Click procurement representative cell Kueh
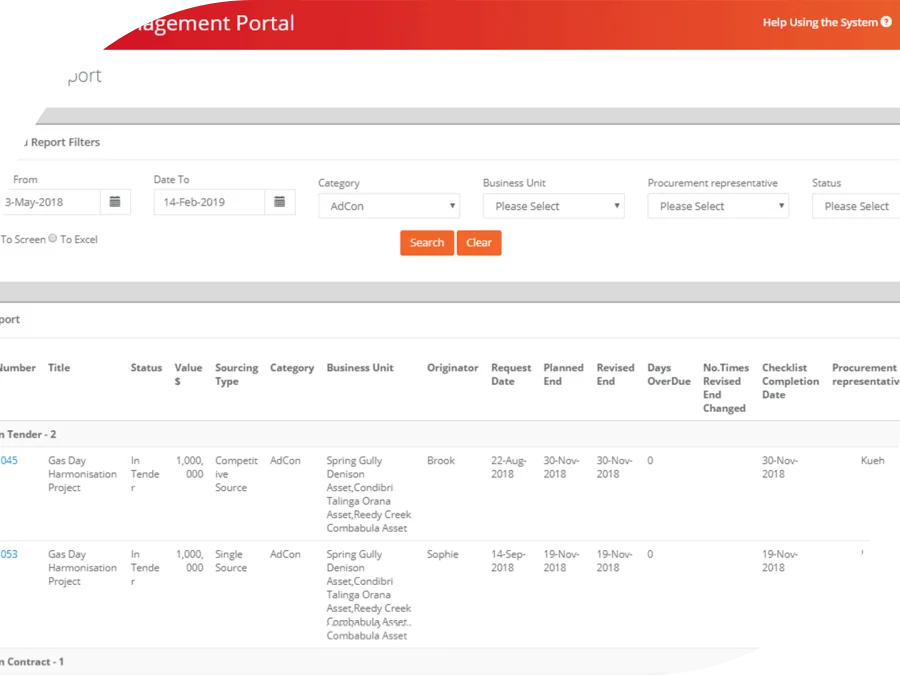 [872, 460]
